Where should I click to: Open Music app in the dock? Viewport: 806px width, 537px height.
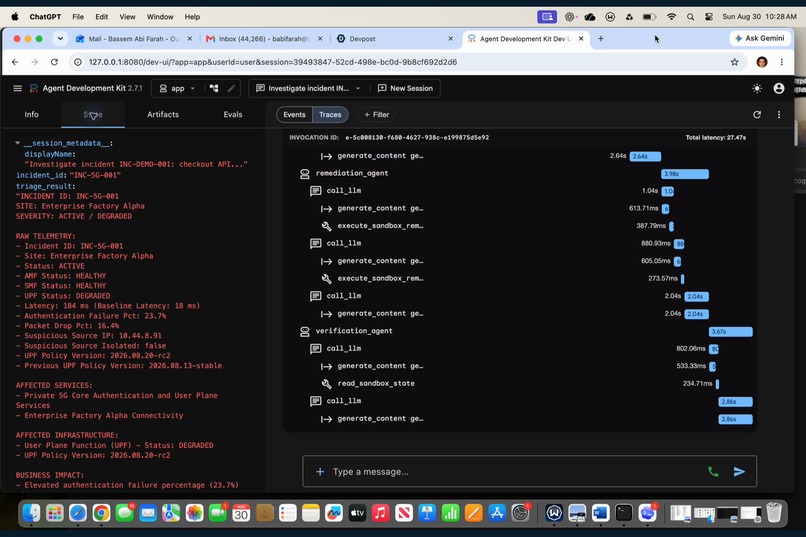click(x=380, y=513)
